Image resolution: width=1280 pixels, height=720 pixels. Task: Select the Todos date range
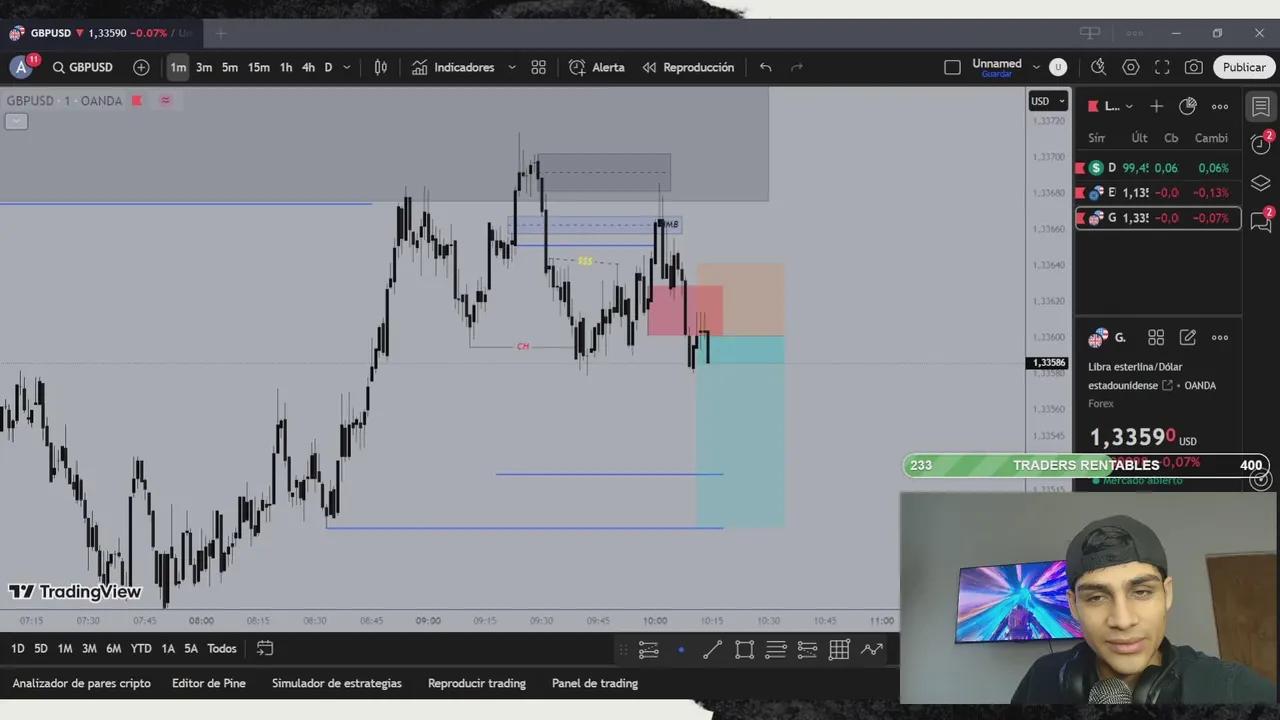coord(222,649)
